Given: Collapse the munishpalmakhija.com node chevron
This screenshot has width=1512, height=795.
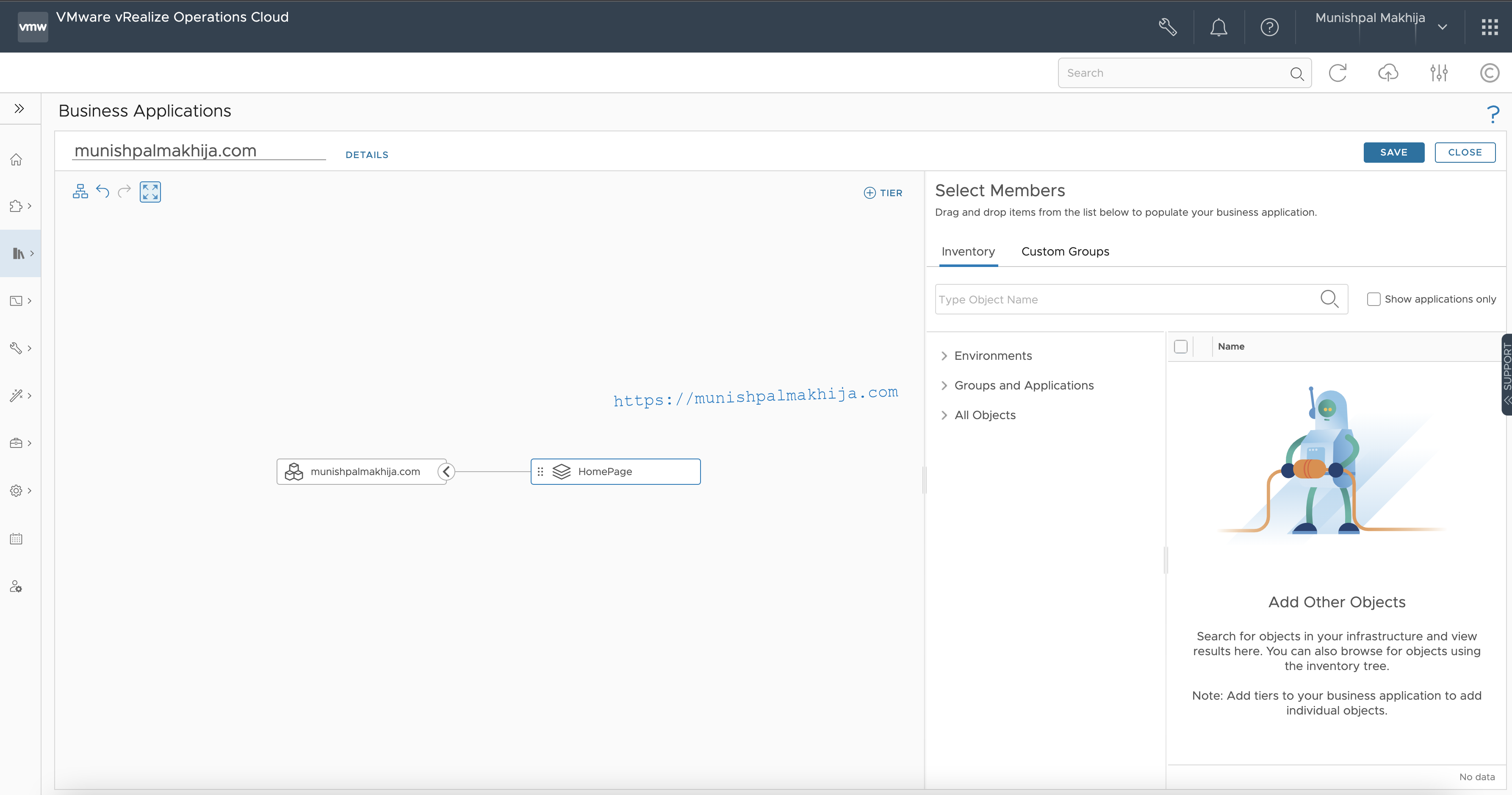Looking at the screenshot, I should (446, 472).
